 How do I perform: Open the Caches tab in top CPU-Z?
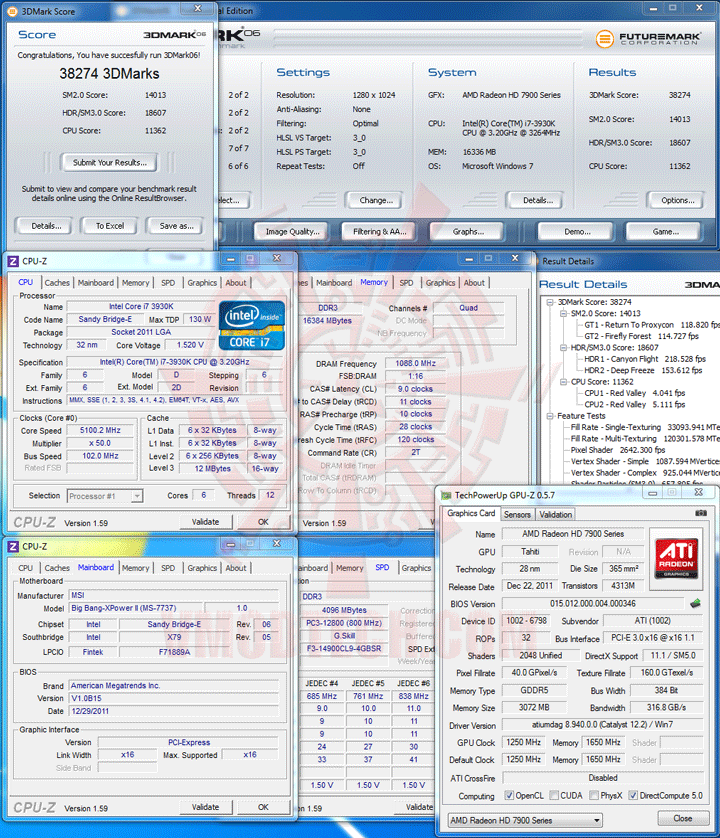[x=57, y=283]
